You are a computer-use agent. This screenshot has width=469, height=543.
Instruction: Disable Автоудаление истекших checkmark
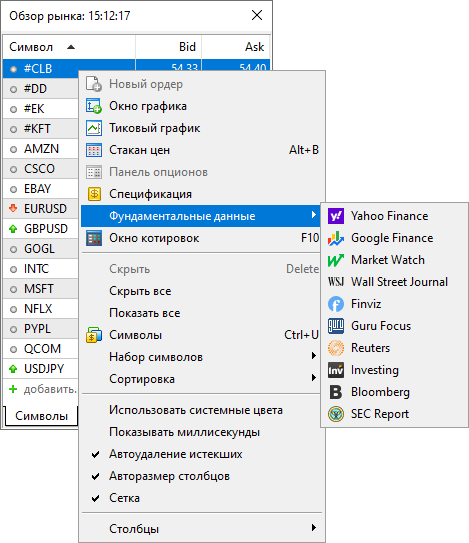click(x=96, y=454)
